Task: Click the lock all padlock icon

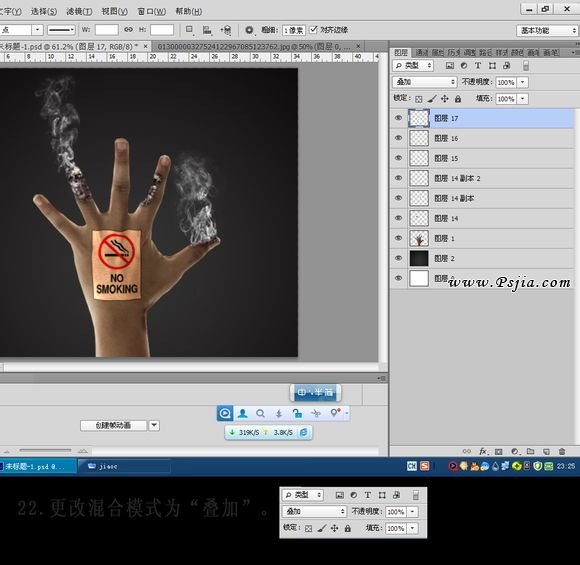Action: click(458, 99)
